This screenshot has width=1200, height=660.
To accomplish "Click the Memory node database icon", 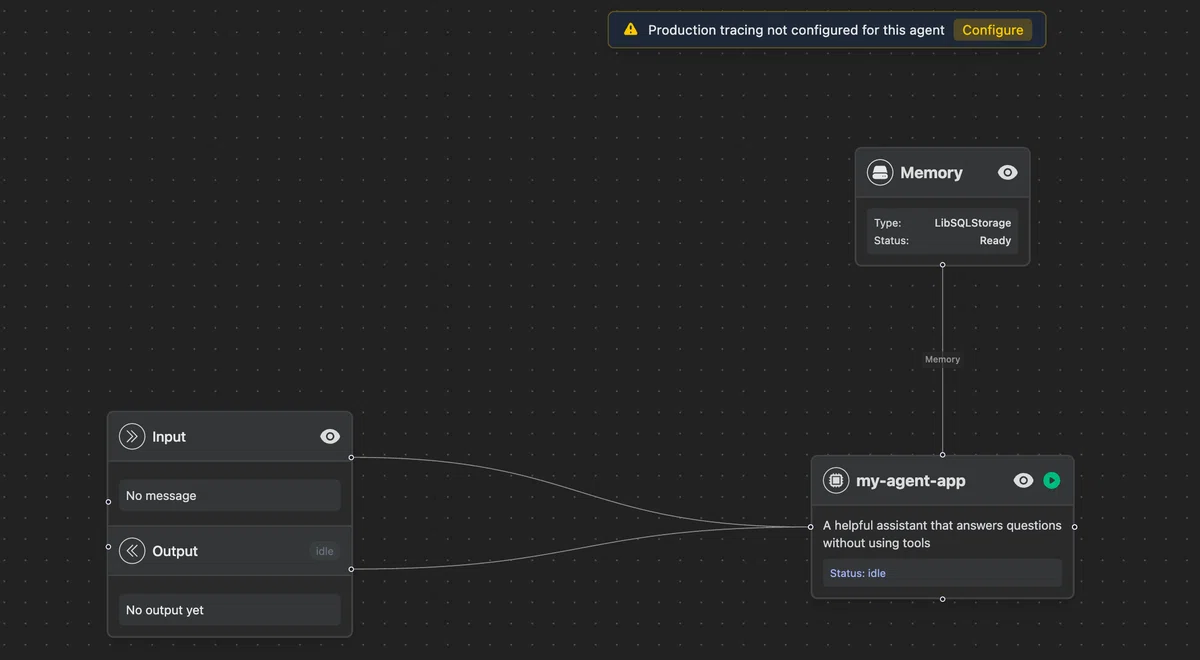I will (880, 172).
